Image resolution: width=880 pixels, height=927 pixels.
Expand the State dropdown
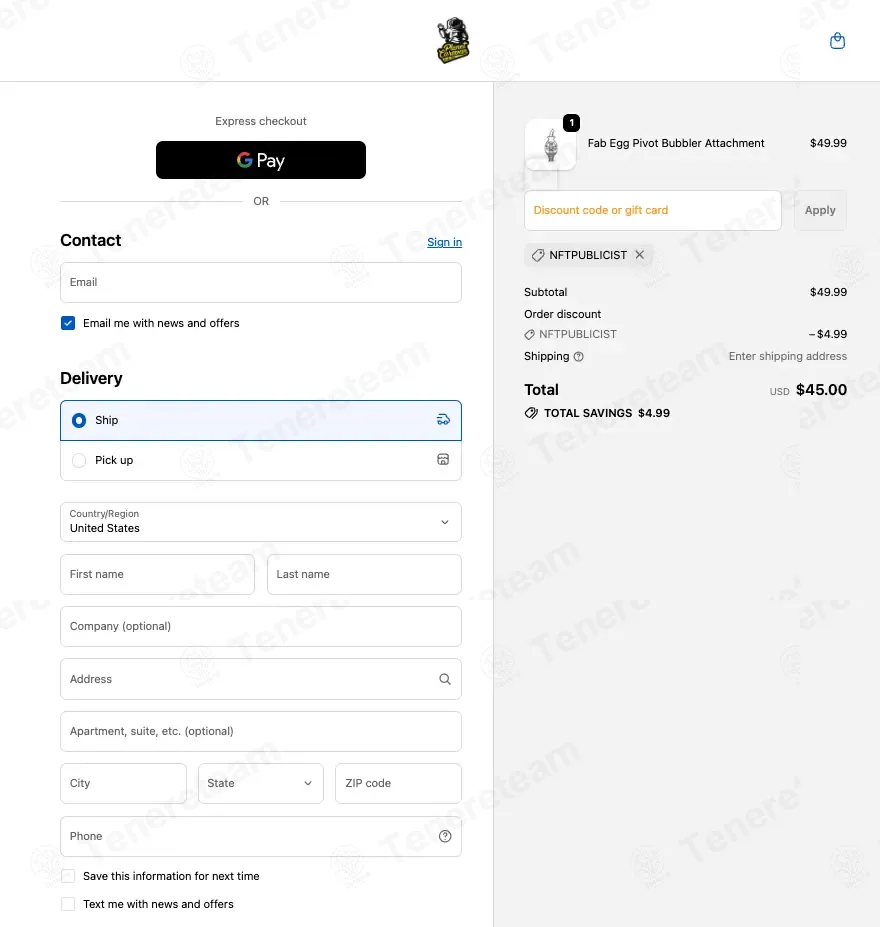click(261, 783)
